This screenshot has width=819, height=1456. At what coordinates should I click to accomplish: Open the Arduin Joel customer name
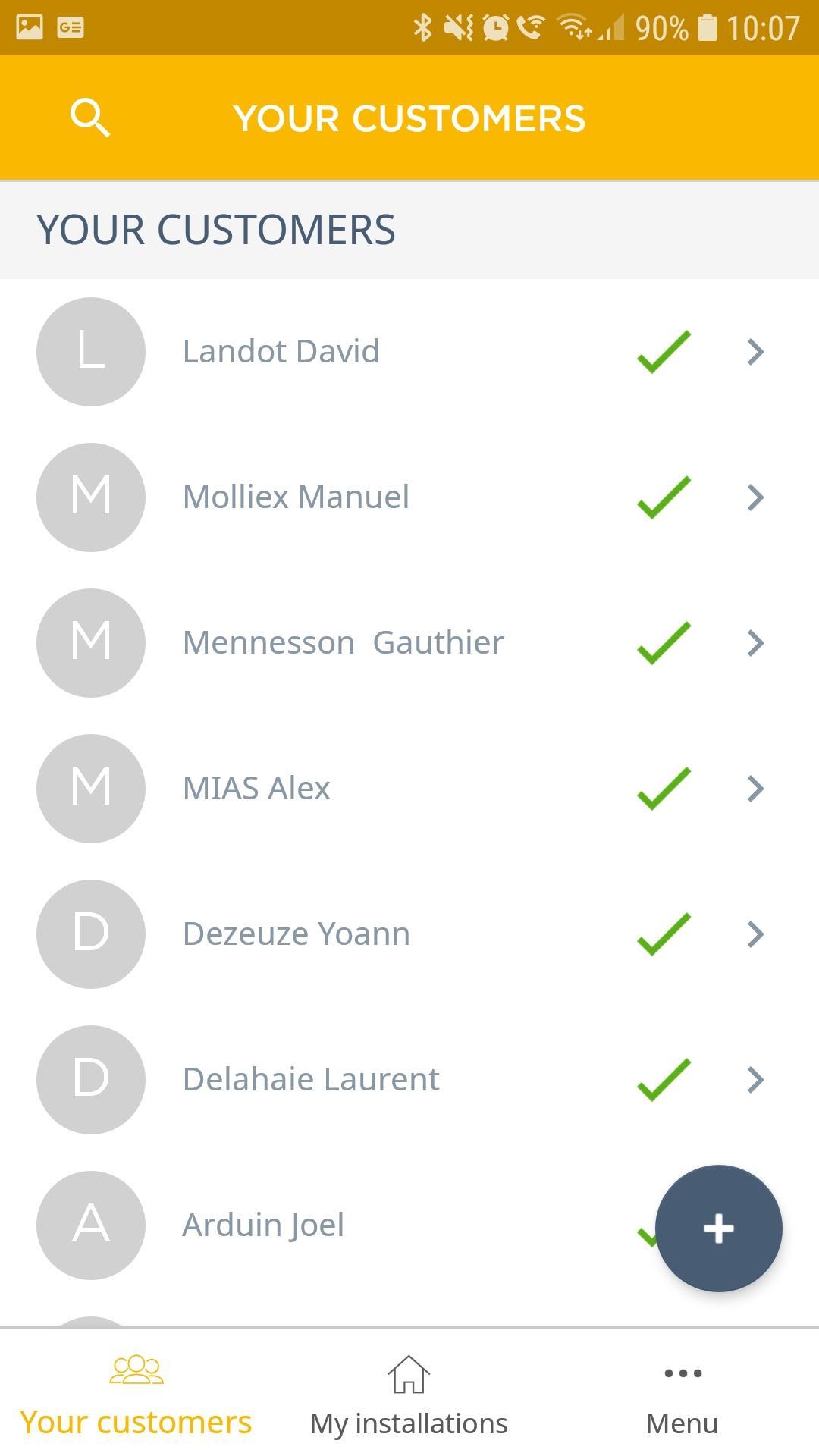point(263,1225)
